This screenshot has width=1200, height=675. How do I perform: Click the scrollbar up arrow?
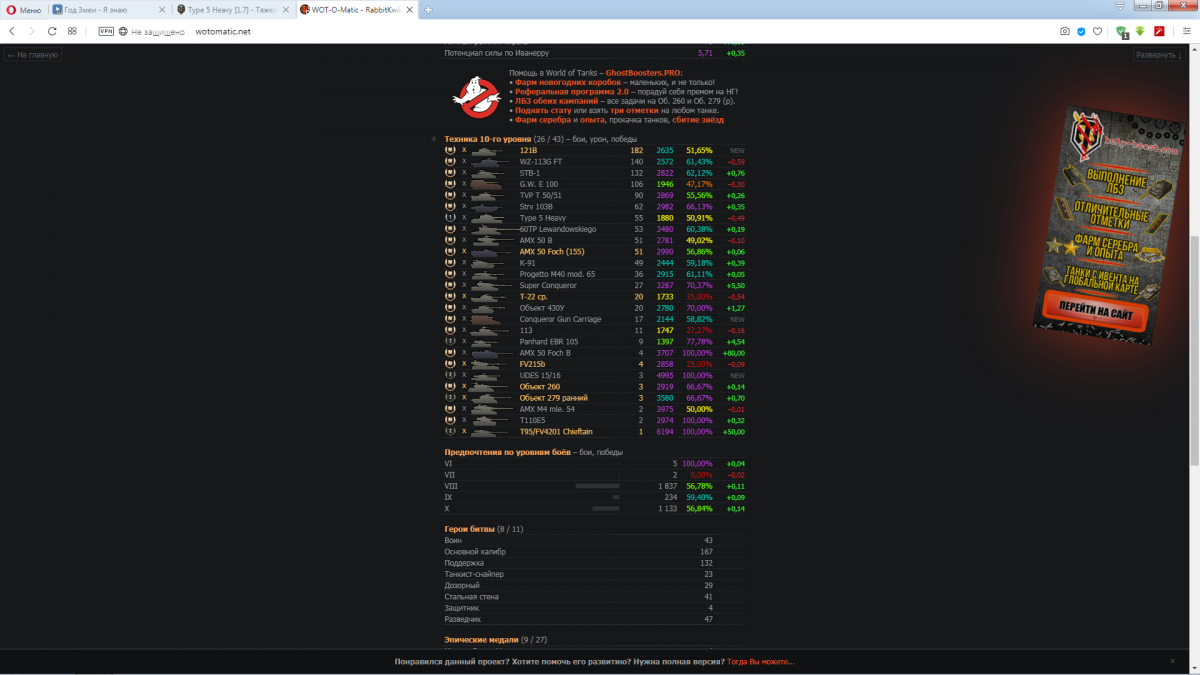[1195, 49]
